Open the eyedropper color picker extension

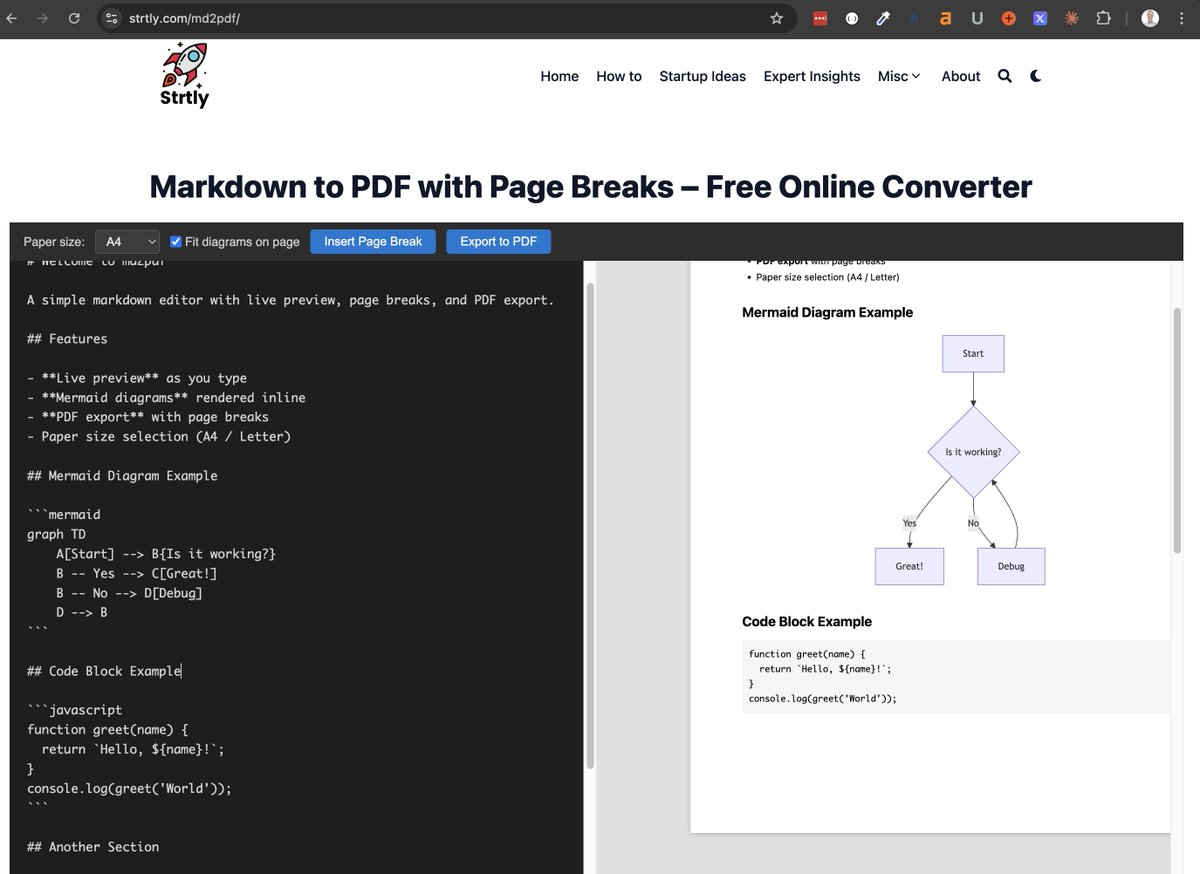pyautogui.click(x=883, y=18)
